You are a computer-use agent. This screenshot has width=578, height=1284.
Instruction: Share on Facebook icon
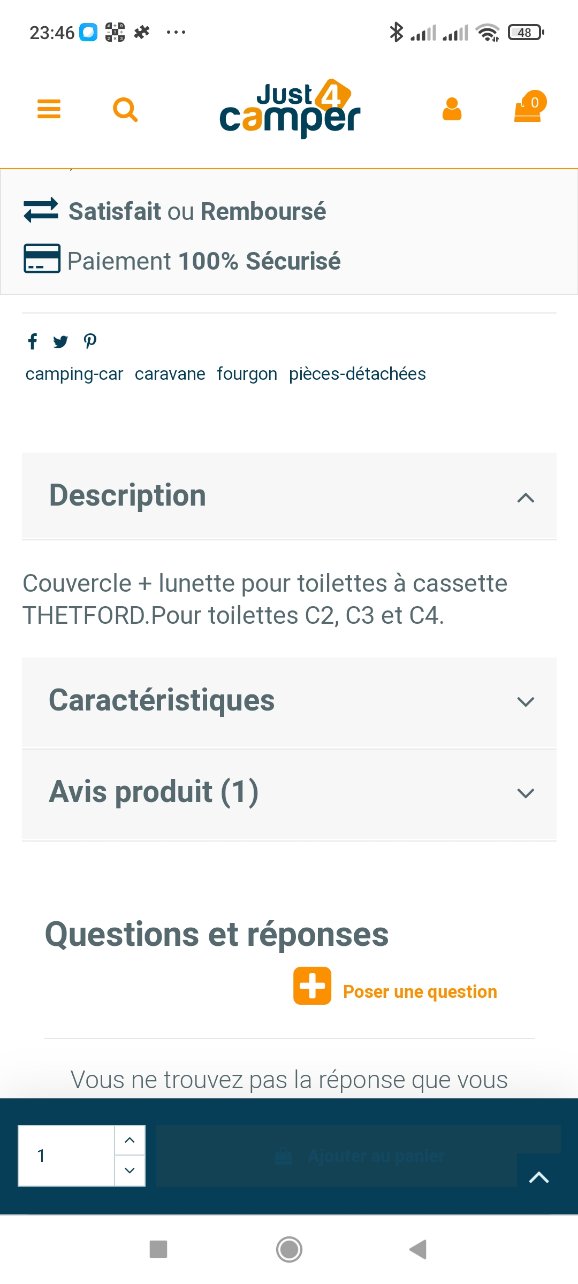point(32,342)
